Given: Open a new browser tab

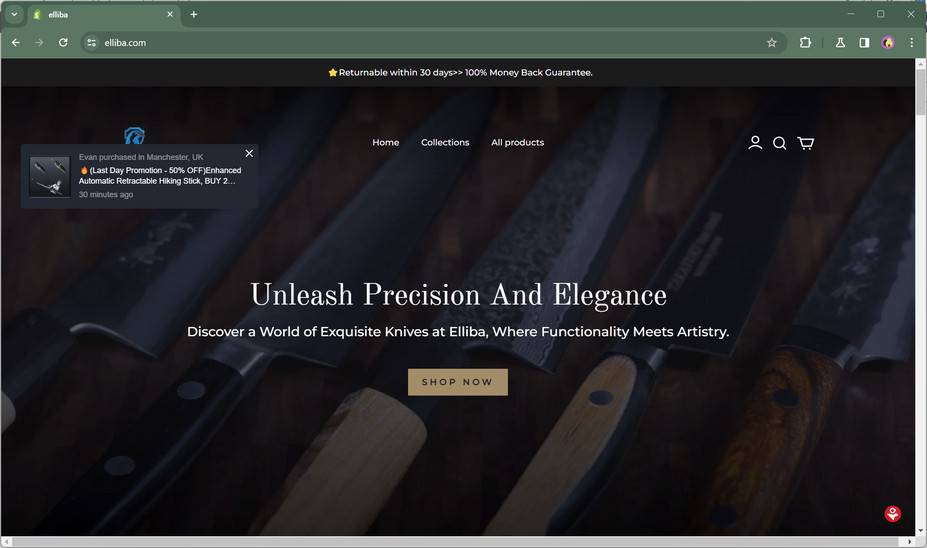Looking at the screenshot, I should 194,14.
